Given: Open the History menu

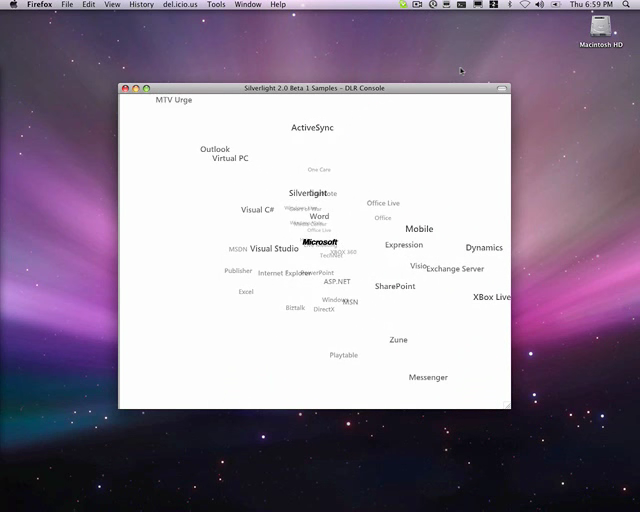Looking at the screenshot, I should click(x=142, y=4).
